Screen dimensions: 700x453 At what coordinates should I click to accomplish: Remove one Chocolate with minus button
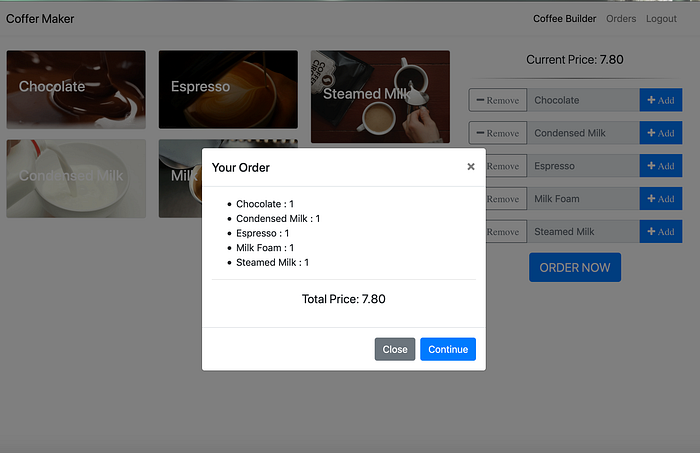498,100
